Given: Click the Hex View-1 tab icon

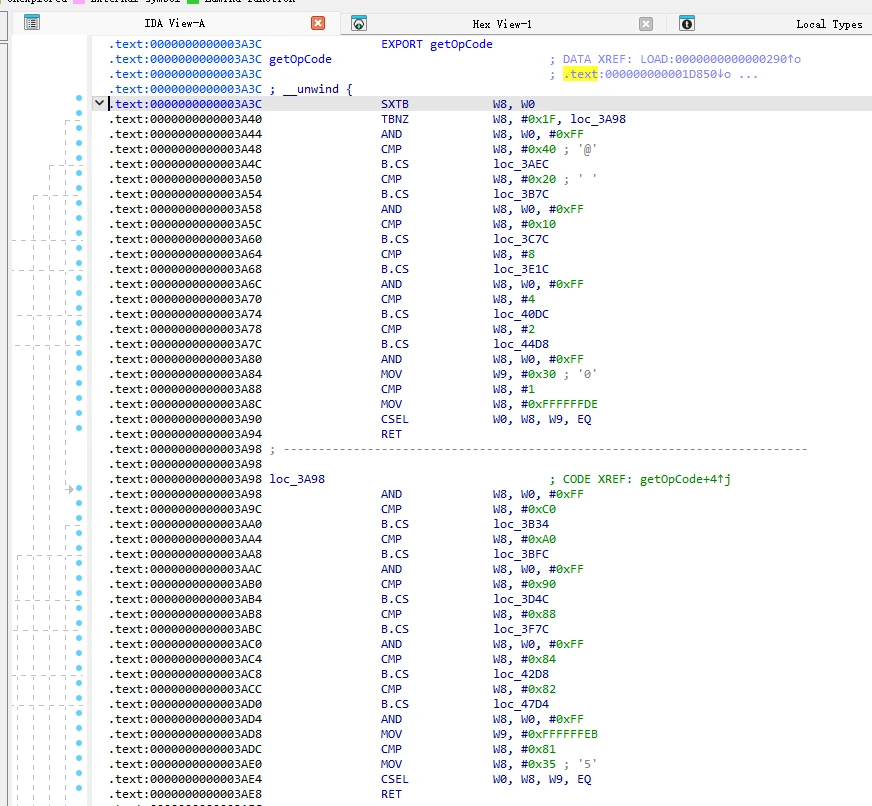Looking at the screenshot, I should pyautogui.click(x=359, y=23).
